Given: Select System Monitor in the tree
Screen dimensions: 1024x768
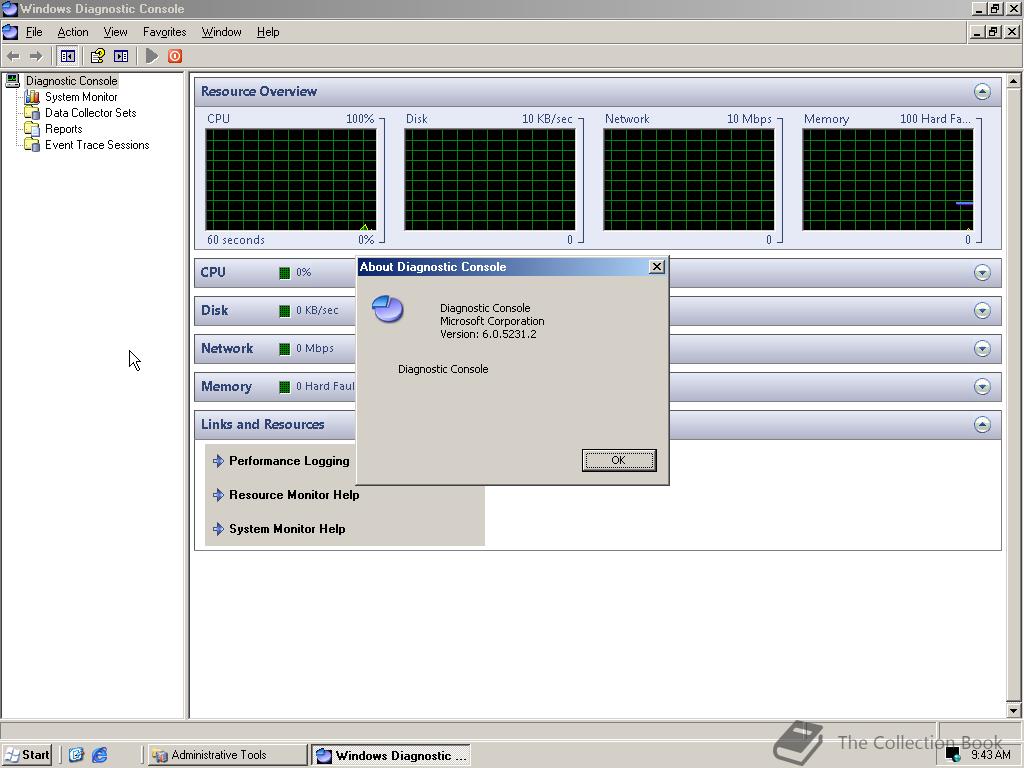Looking at the screenshot, I should [x=81, y=97].
